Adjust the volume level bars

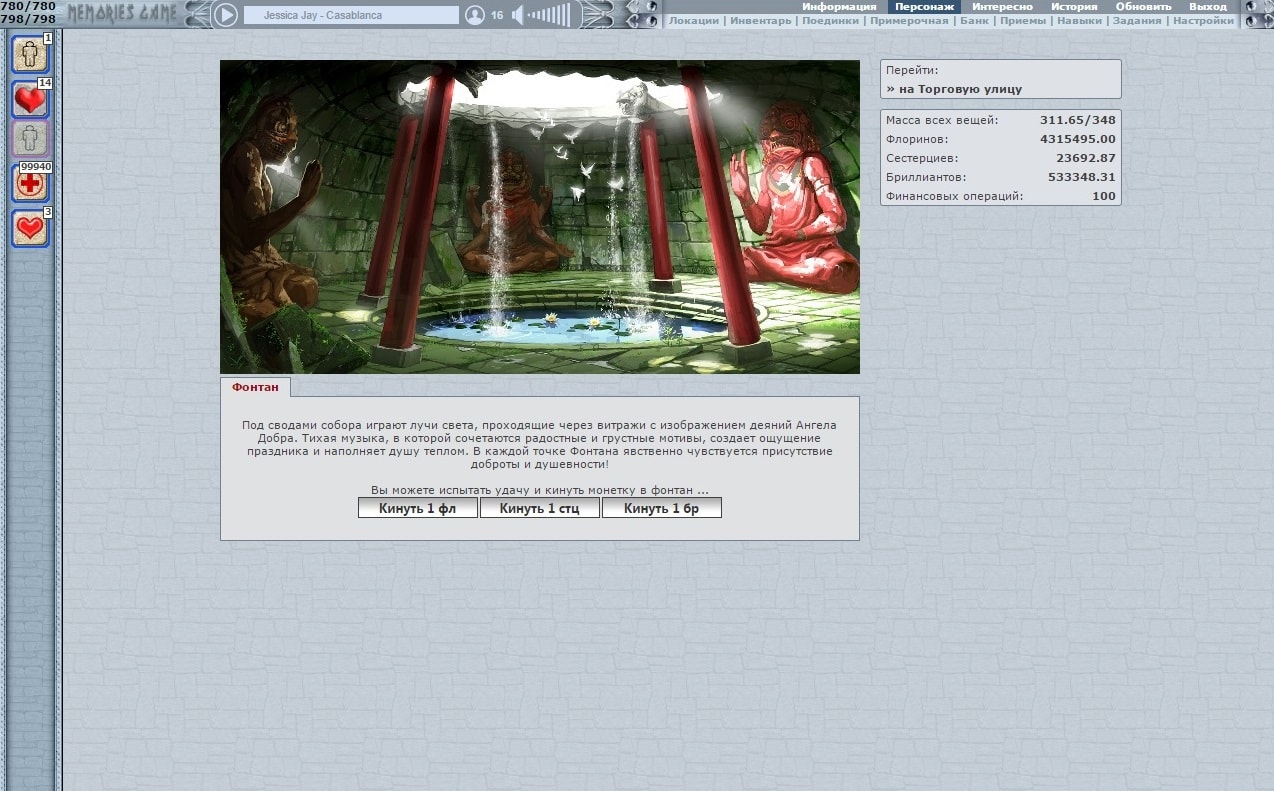(549, 15)
